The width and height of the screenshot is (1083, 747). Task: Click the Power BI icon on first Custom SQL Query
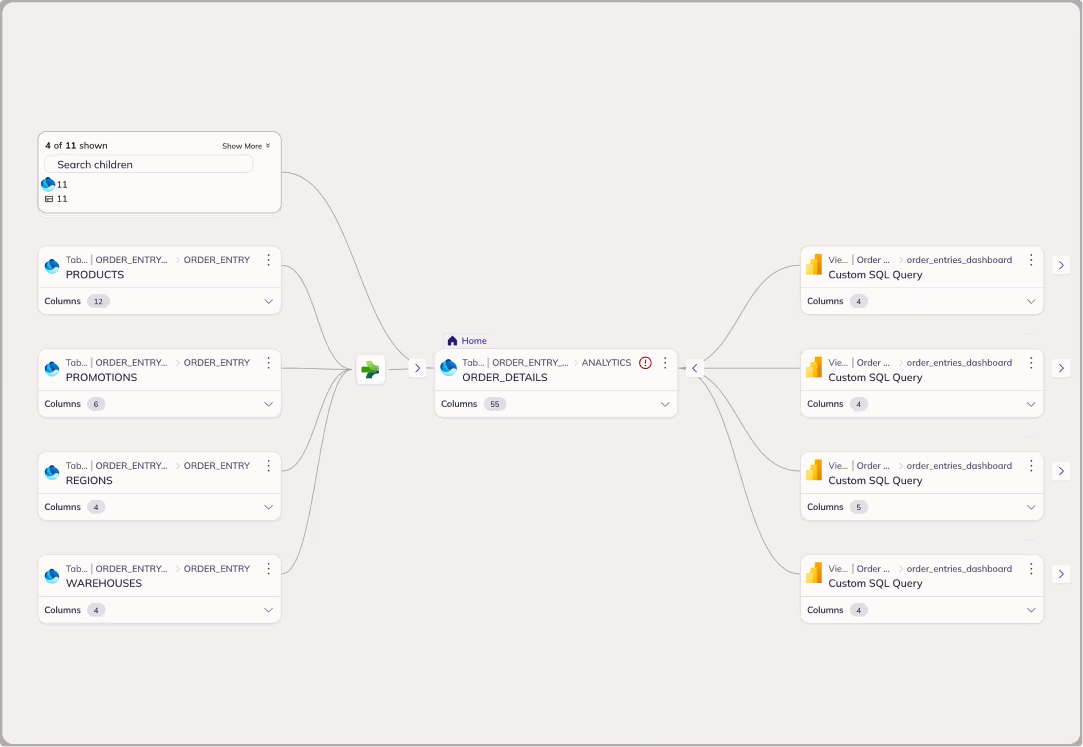(x=814, y=266)
